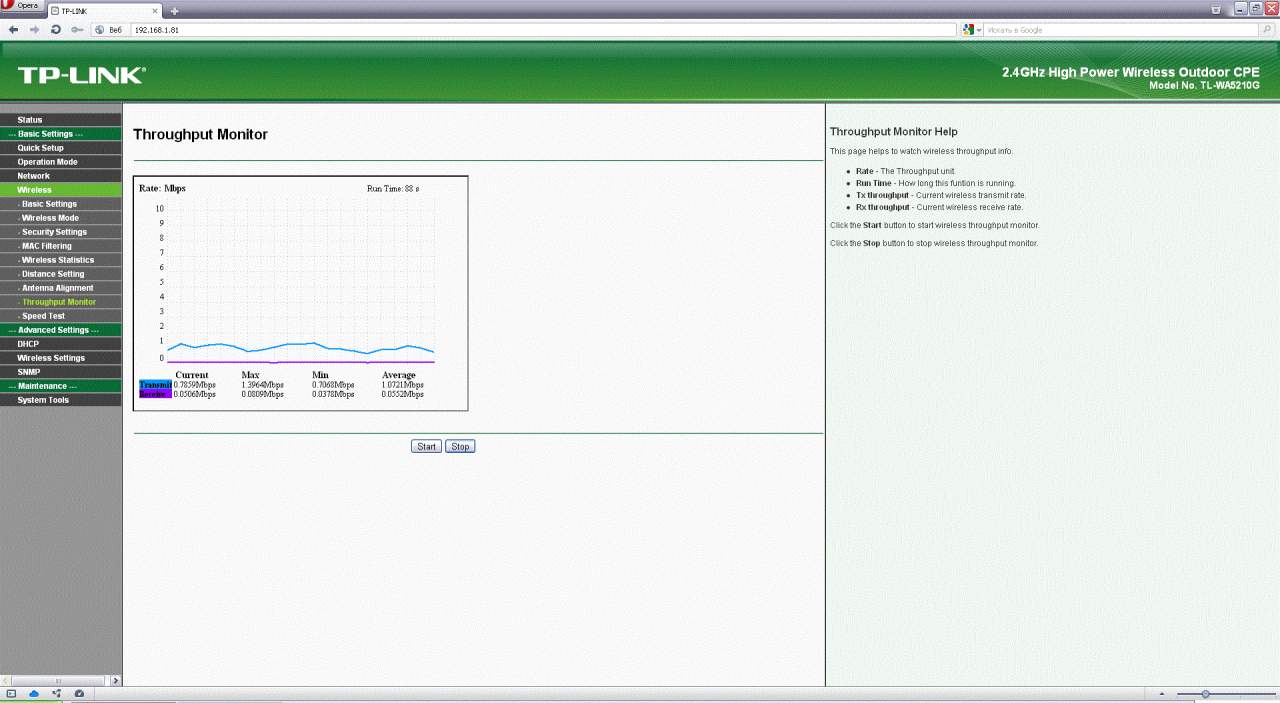
Task: Focus the address bar showing 192.168.1.81
Action: [543, 30]
